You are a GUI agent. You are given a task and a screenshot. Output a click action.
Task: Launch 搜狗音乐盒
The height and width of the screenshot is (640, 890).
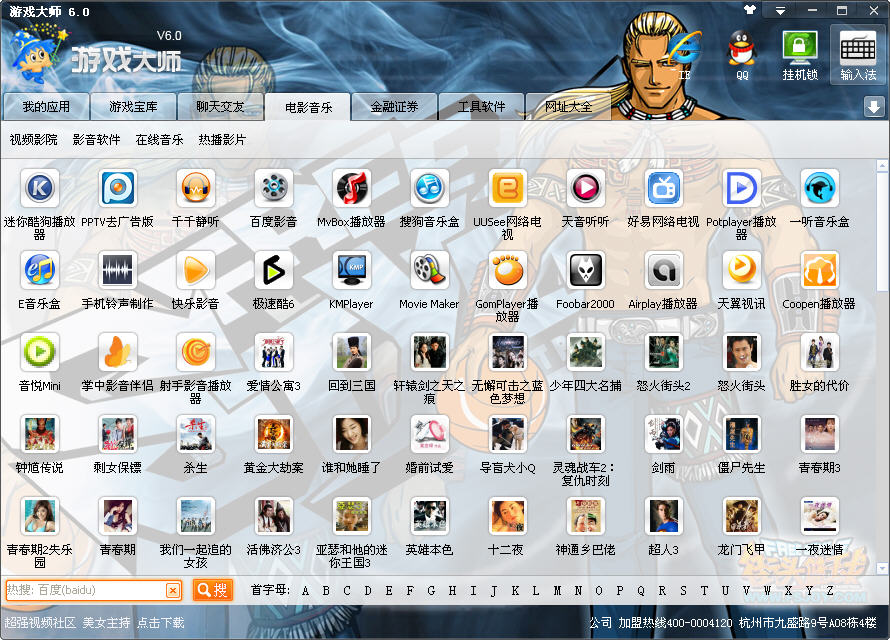429,188
